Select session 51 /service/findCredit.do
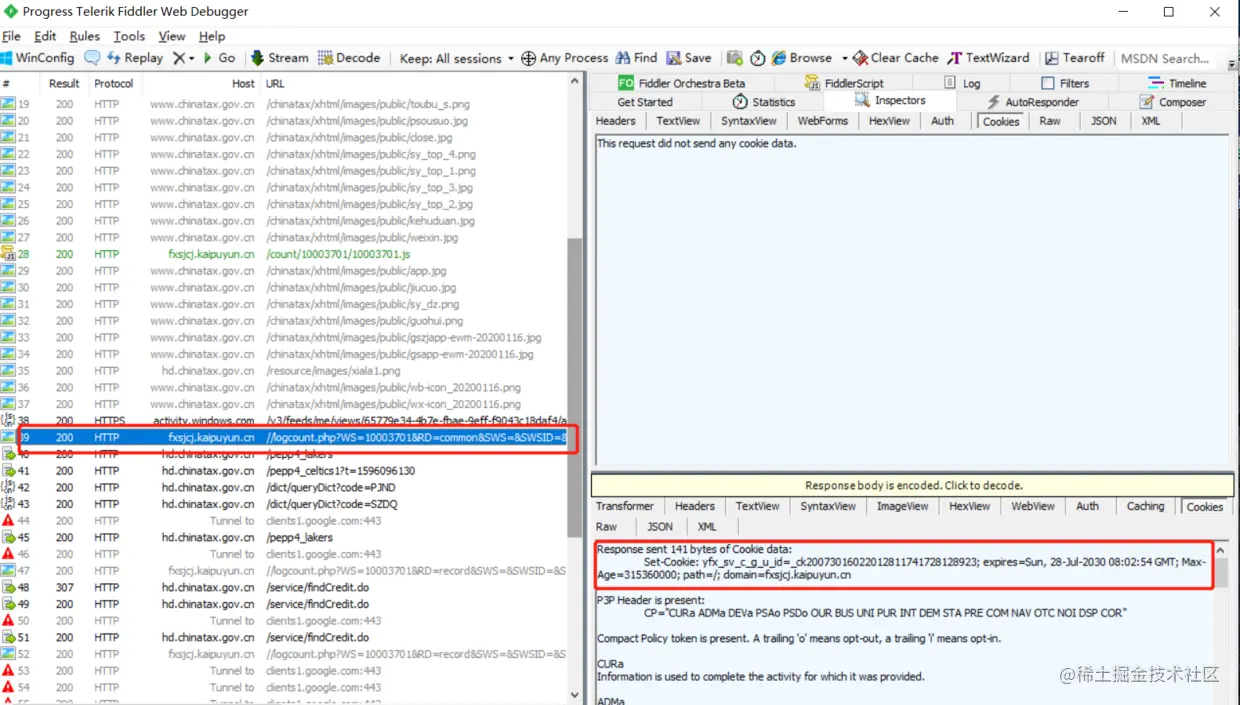The width and height of the screenshot is (1240, 705). click(284, 637)
